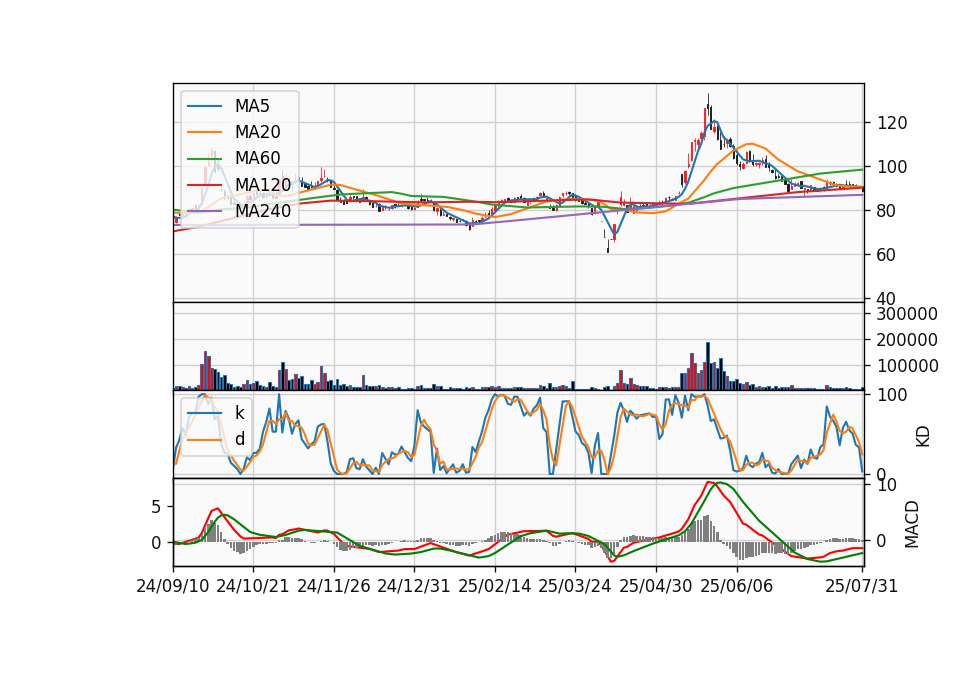
Task: Click the 100000 volume axis label
Action: point(907,366)
